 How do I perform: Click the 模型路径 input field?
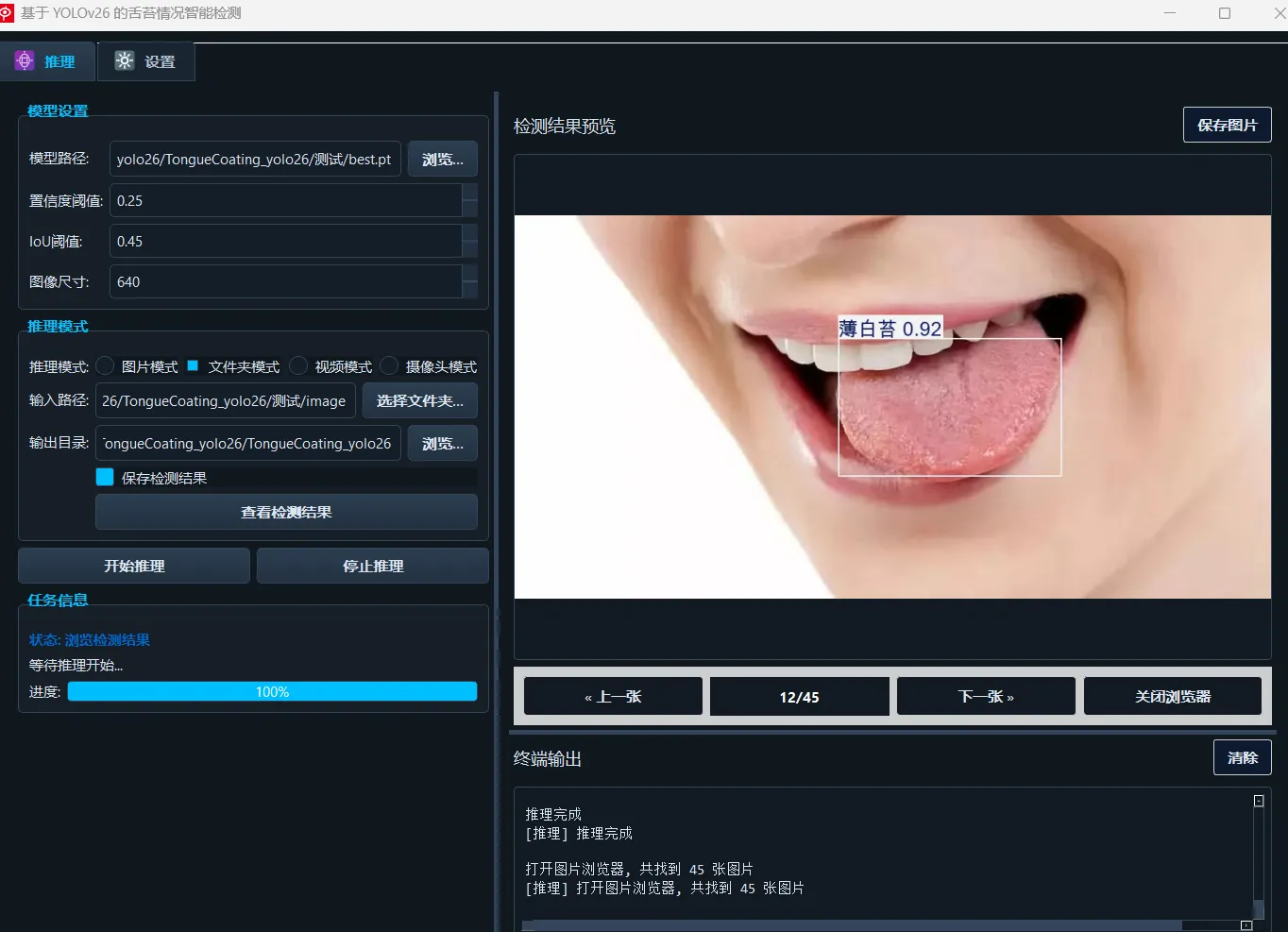point(255,160)
